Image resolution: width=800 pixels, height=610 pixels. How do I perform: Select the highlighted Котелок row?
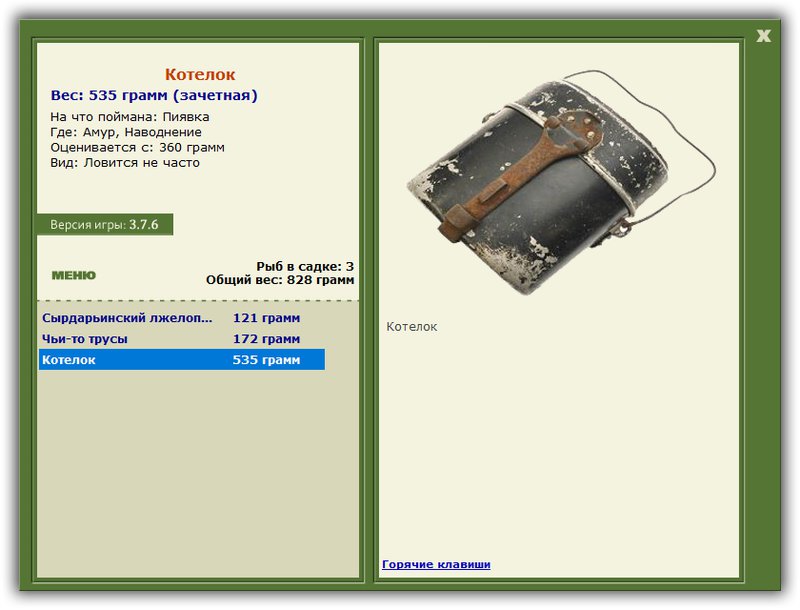point(182,360)
